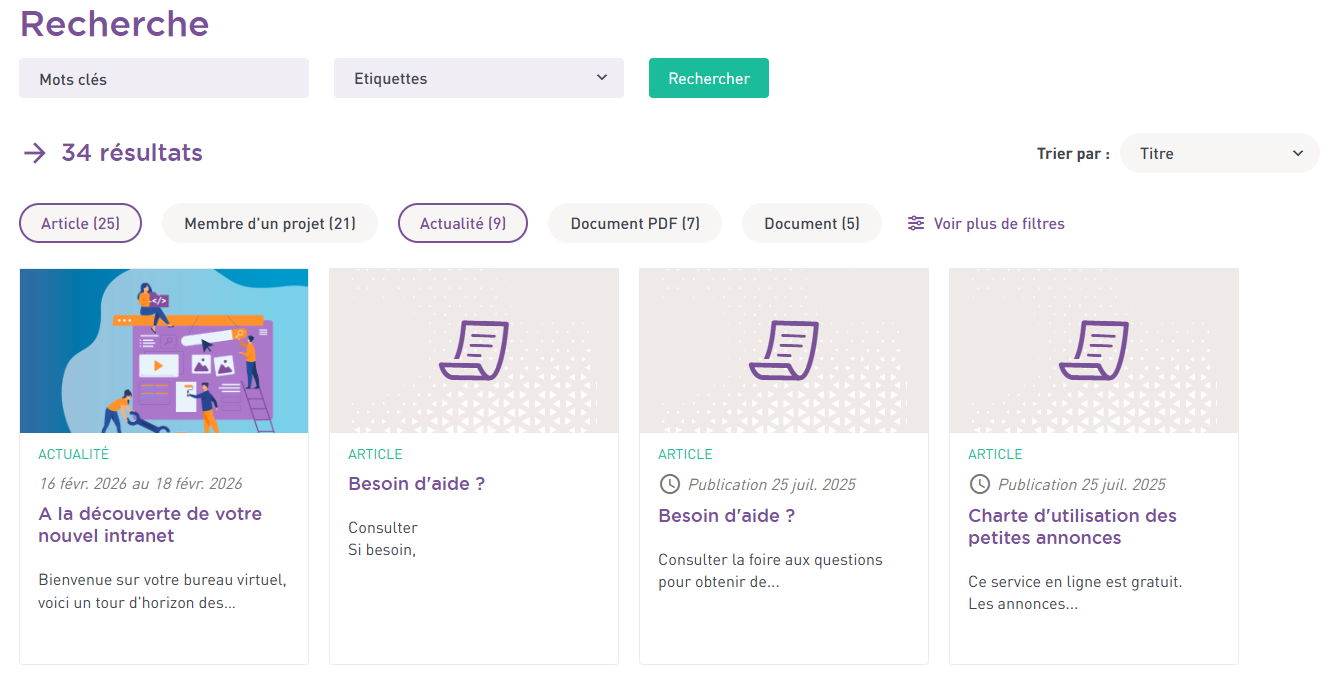The width and height of the screenshot is (1336, 676).
Task: Click the clock icon on Charte card
Action: coord(980,485)
